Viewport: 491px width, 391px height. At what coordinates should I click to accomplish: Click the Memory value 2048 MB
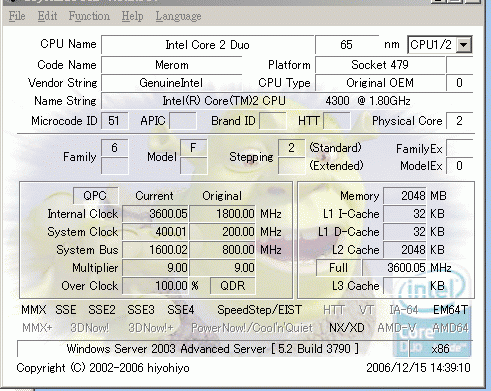[405, 196]
